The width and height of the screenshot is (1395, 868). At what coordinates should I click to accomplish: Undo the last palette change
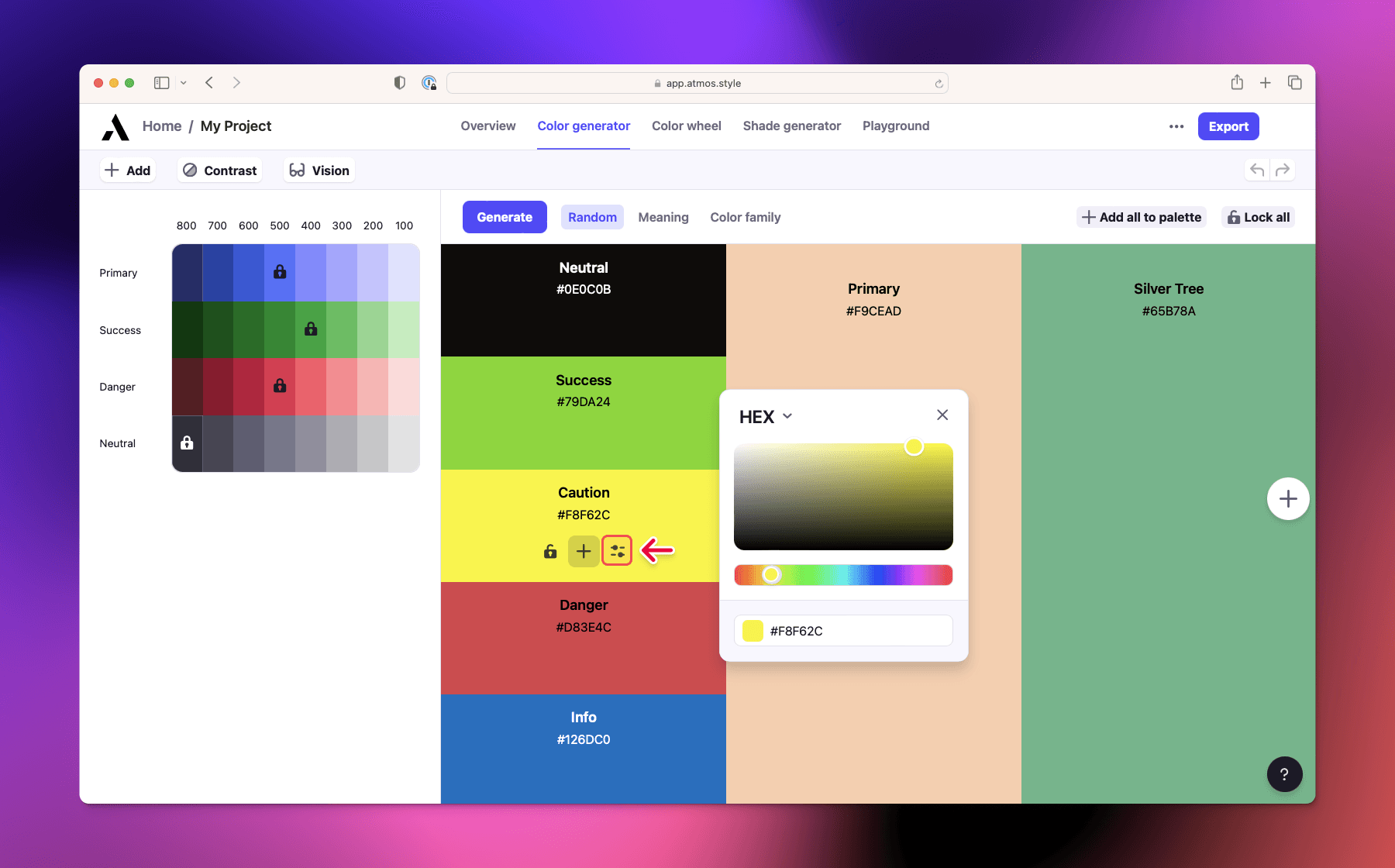click(1256, 169)
